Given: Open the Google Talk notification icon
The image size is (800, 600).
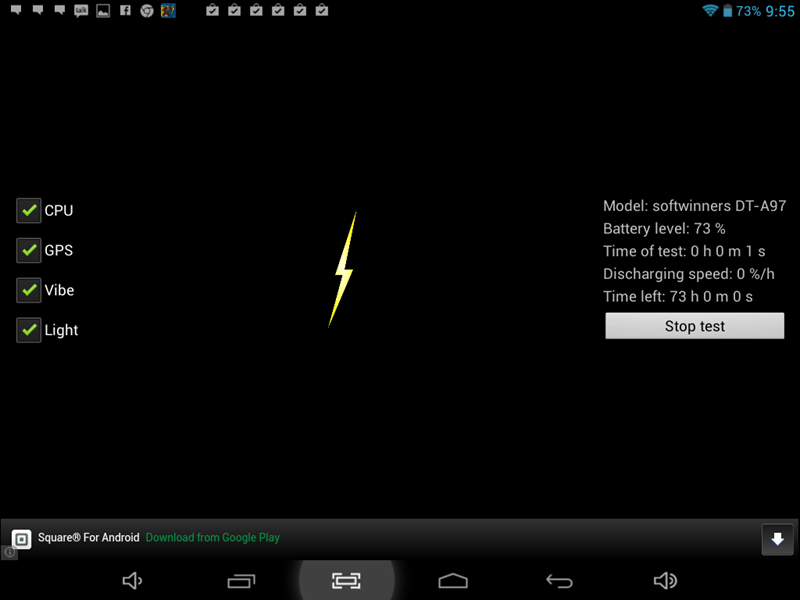Looking at the screenshot, I should (x=81, y=11).
